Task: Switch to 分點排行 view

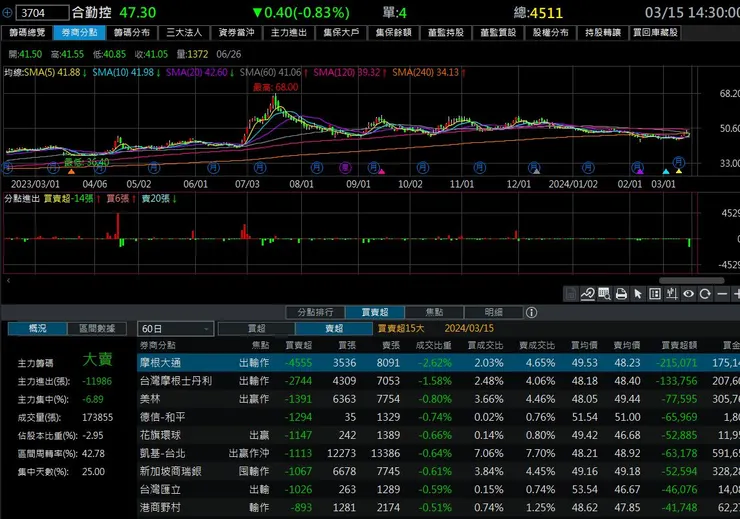Action: click(x=315, y=312)
